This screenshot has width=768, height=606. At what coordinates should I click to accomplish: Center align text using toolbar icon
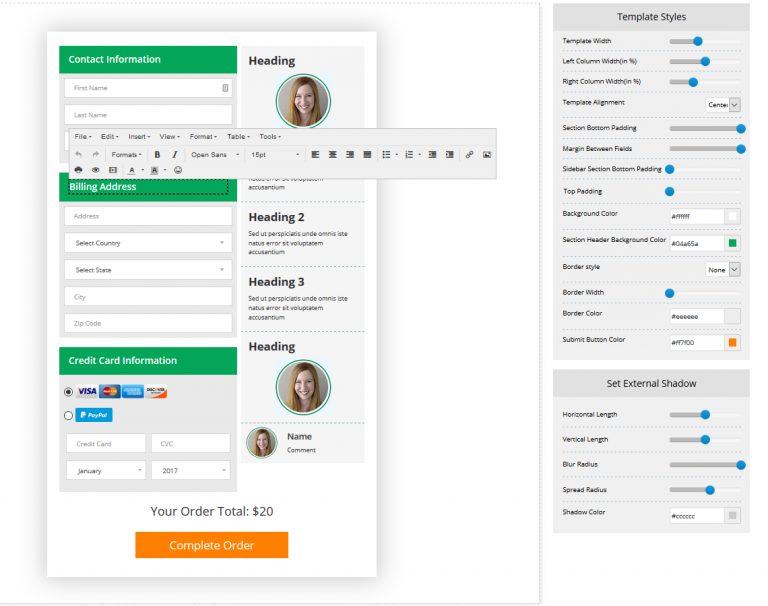tap(333, 155)
